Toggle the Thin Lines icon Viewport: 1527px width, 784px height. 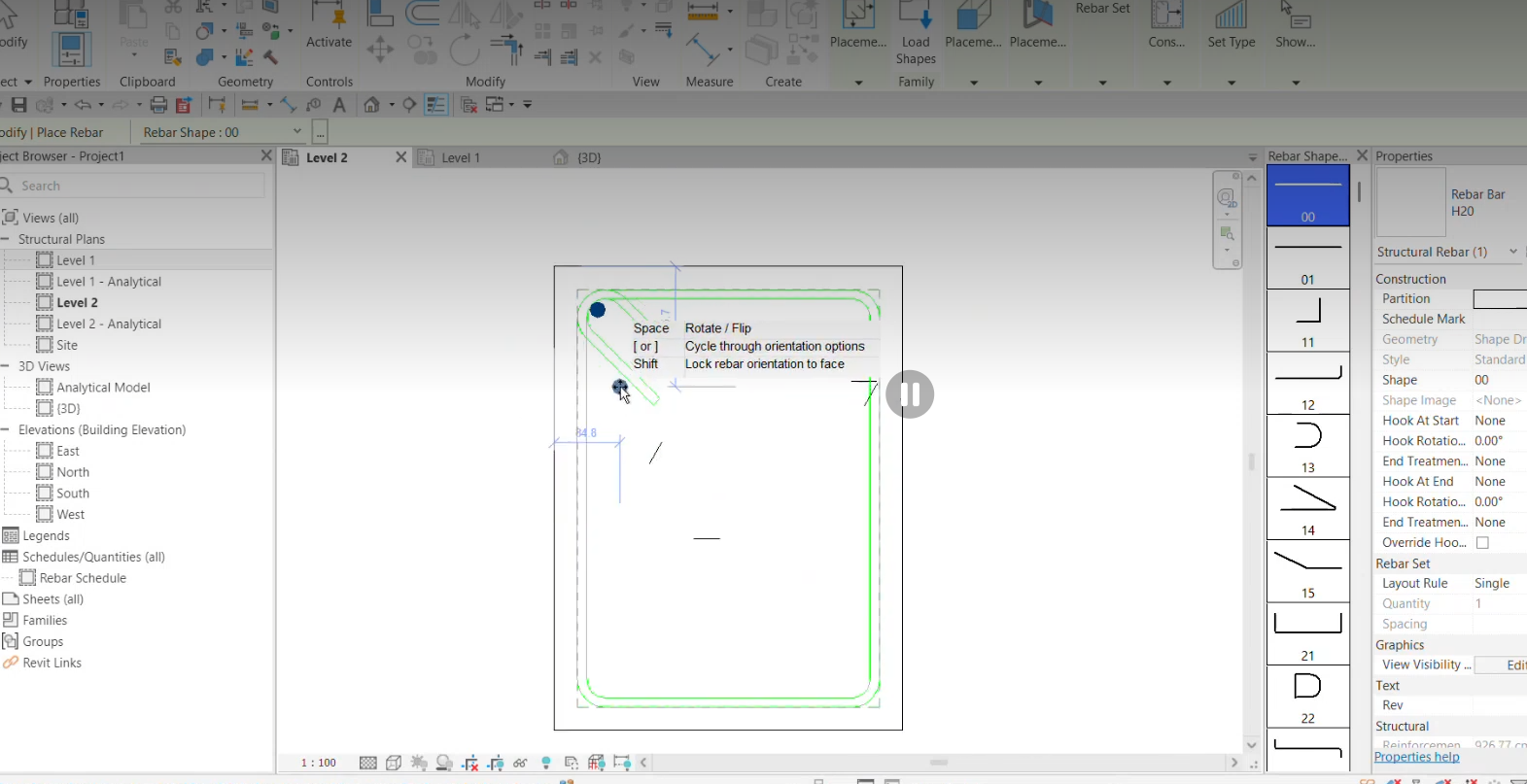436,105
